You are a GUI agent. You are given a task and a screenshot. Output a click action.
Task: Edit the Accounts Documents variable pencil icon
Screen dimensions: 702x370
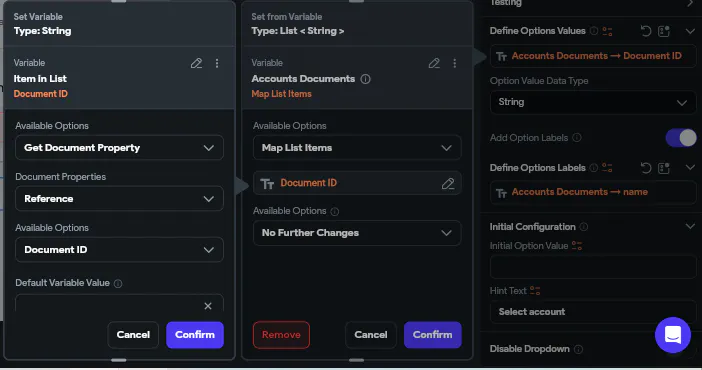[x=434, y=63]
